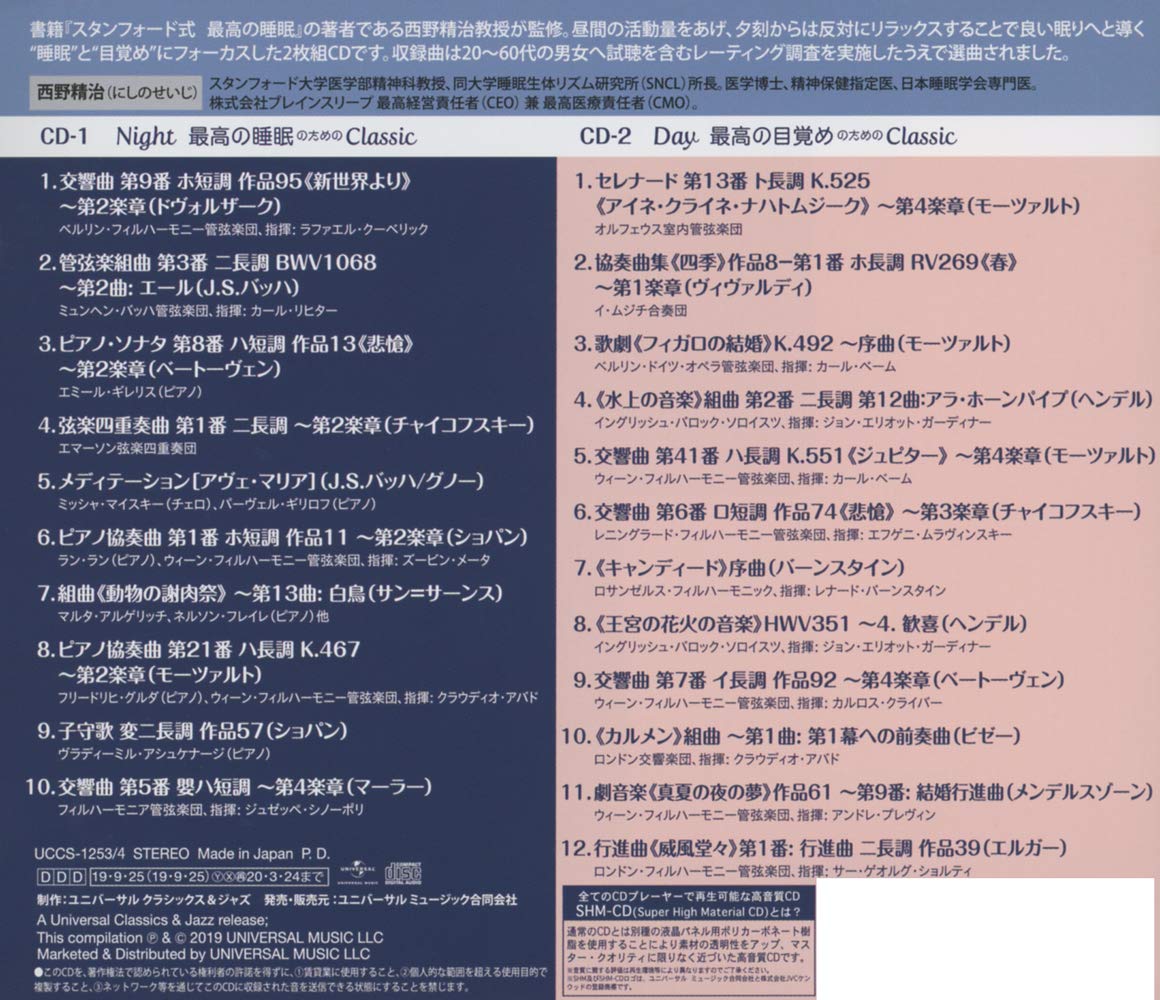Click performer line エミール・ギレリス (ピアノ)
The width and height of the screenshot is (1160, 1000).
click(x=129, y=392)
